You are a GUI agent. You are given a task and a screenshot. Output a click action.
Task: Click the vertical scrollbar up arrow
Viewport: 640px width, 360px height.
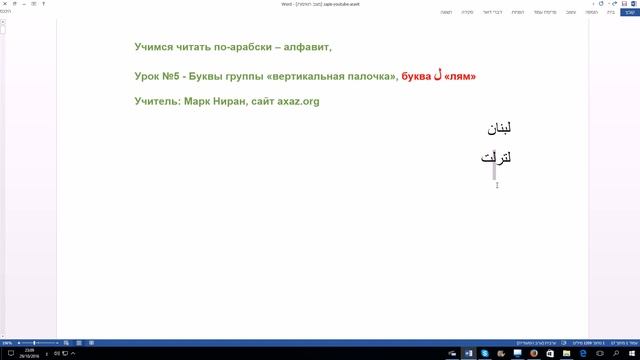click(x=2, y=22)
